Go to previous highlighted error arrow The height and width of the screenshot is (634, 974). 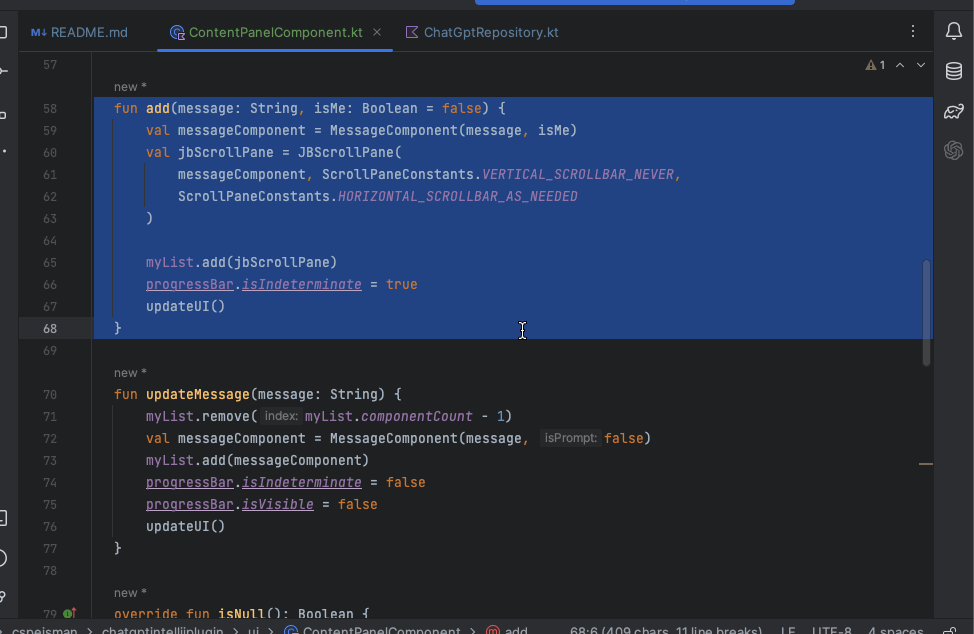point(899,65)
